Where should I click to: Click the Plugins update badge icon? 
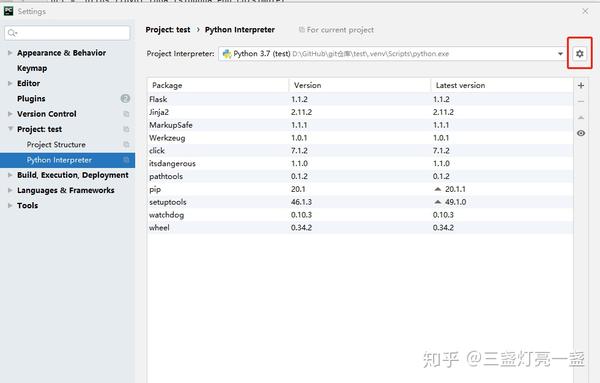coord(125,98)
